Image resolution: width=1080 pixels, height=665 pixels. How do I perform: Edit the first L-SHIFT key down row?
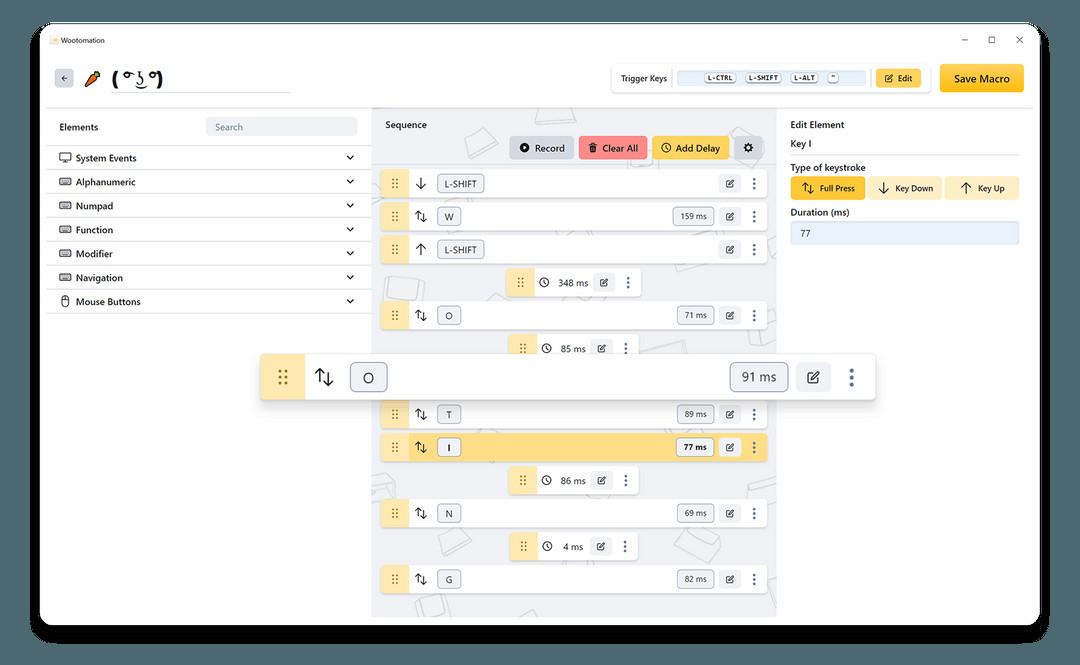[729, 183]
